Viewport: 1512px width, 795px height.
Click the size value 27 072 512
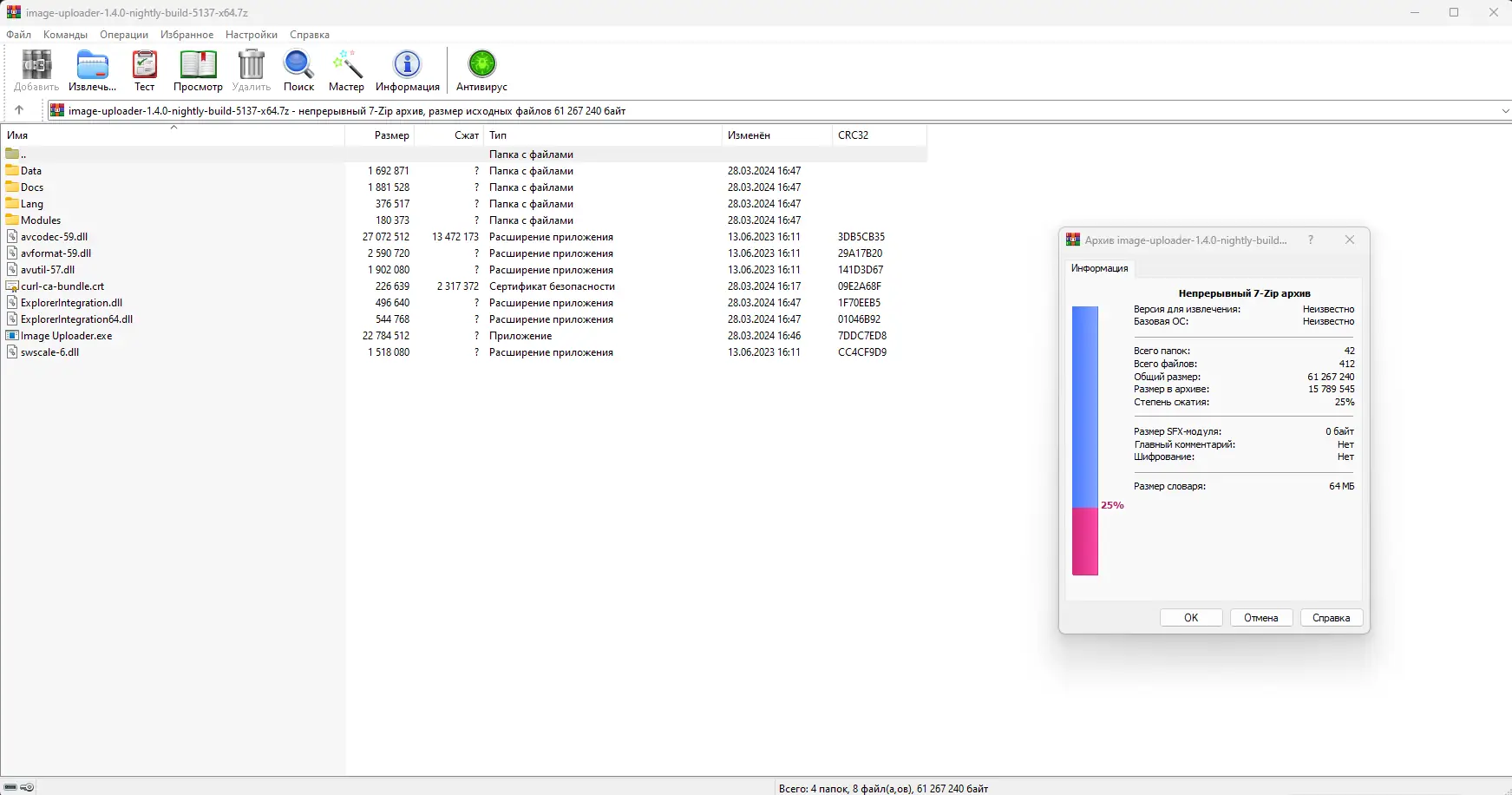386,237
